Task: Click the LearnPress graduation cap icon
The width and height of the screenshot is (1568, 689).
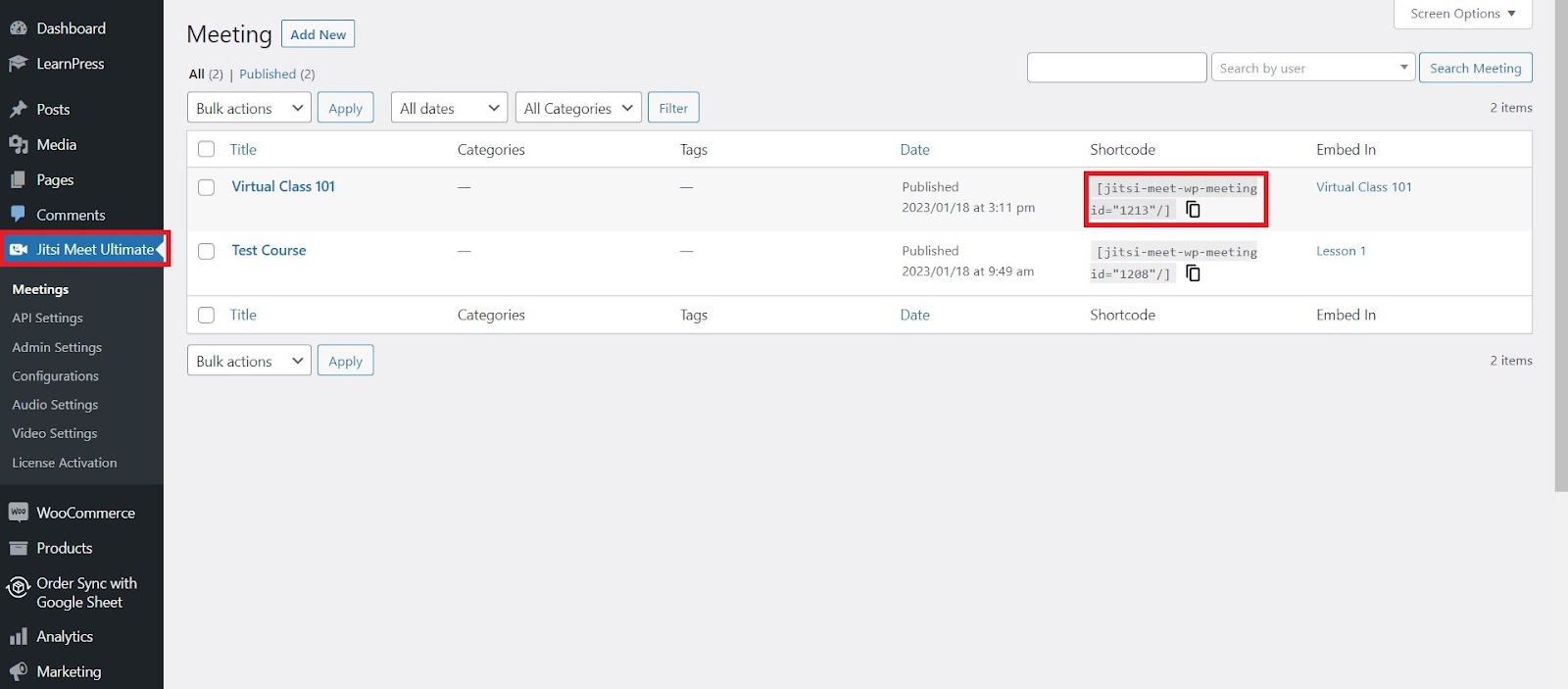Action: [18, 64]
